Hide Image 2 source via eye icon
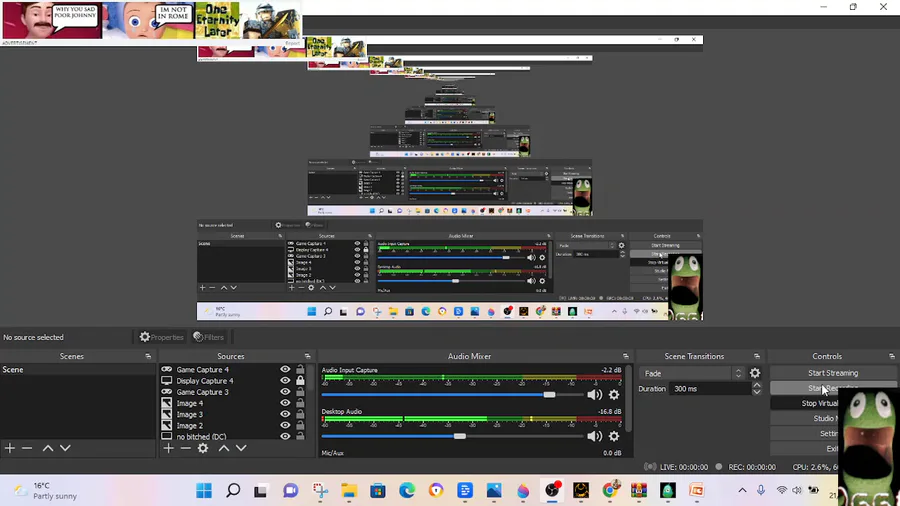The image size is (900, 506). (285, 425)
